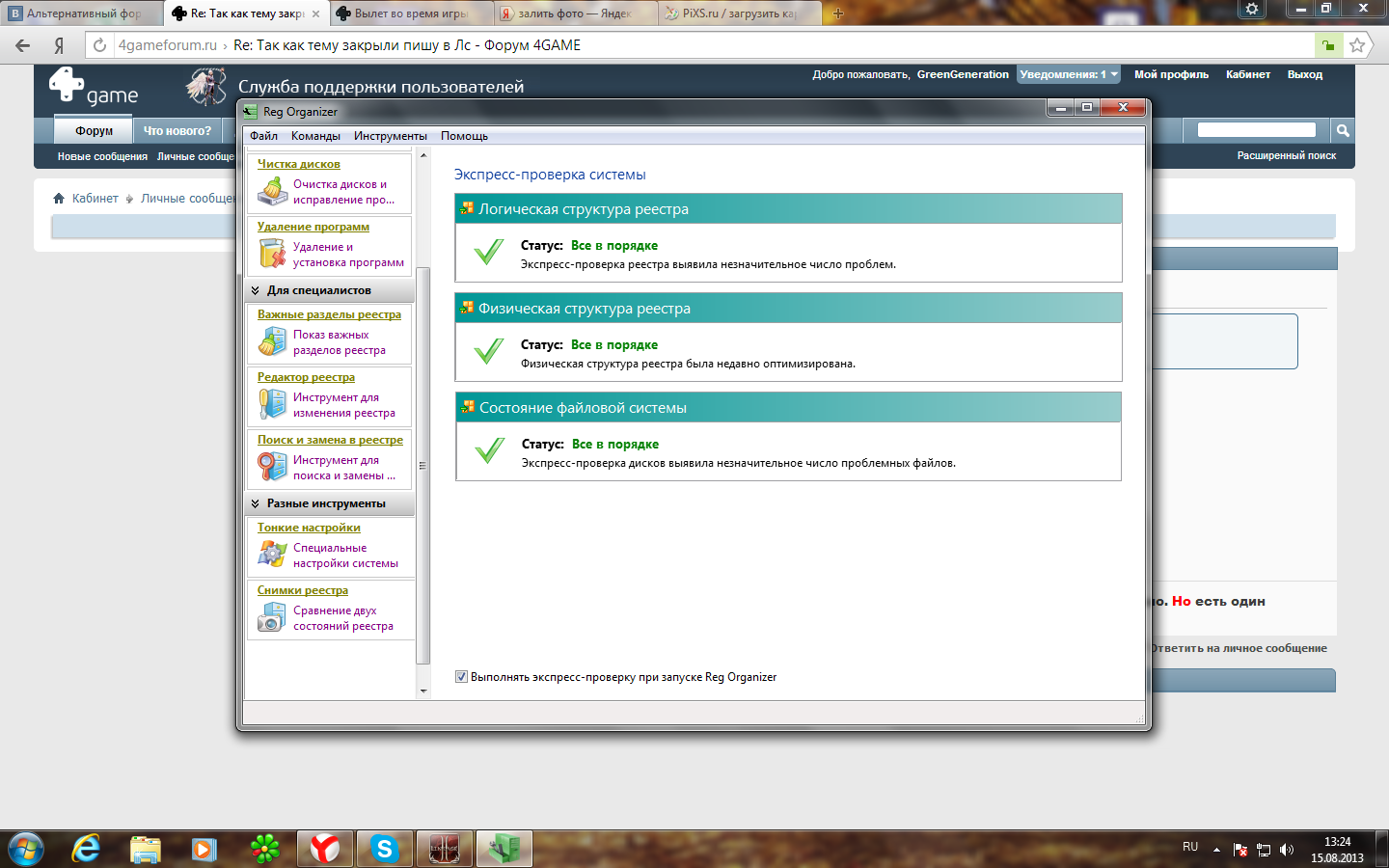Image resolution: width=1389 pixels, height=868 pixels.
Task: Bookmark page with the star icon
Action: (x=1357, y=45)
